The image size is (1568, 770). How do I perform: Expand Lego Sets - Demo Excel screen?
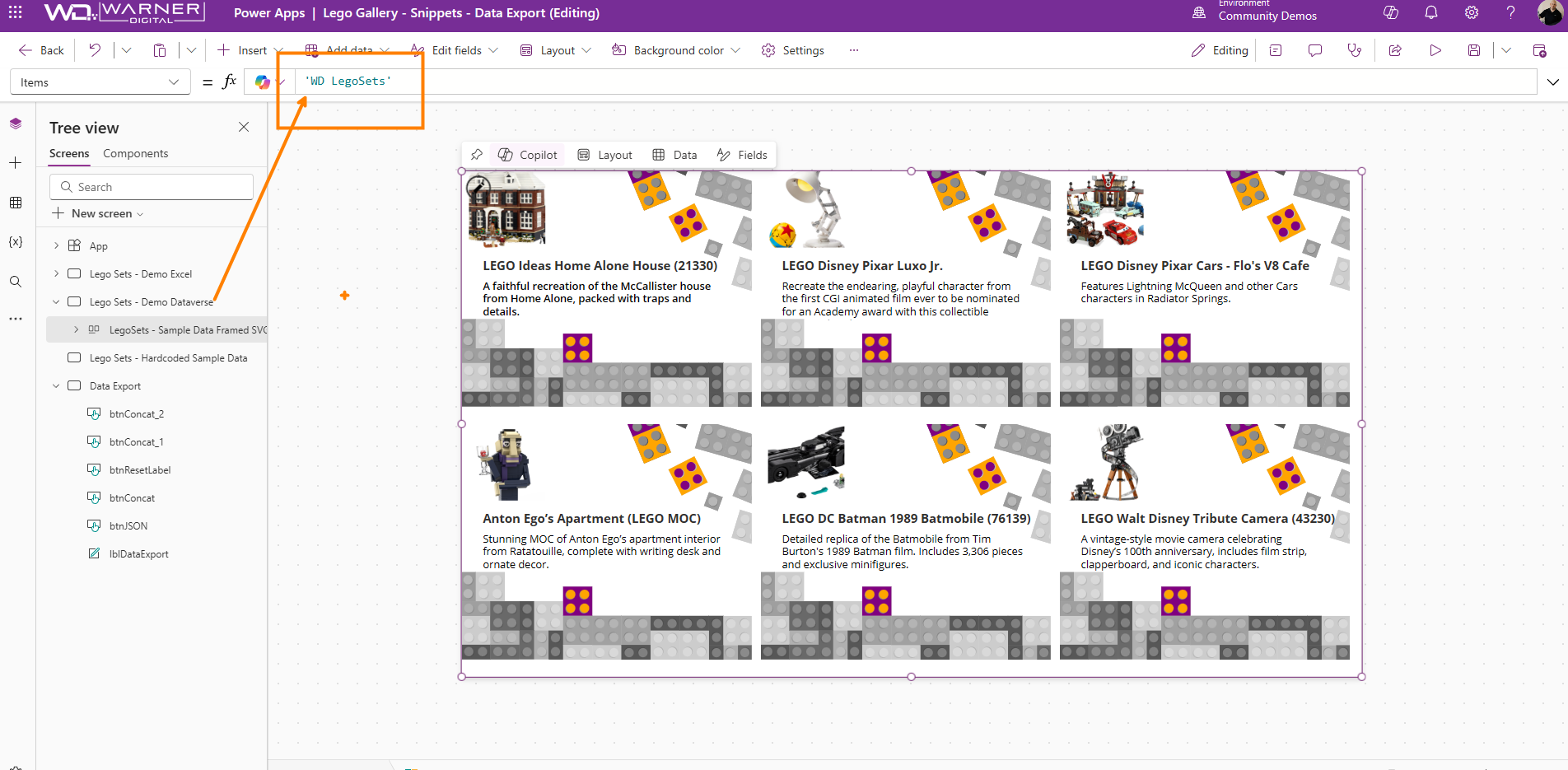[x=56, y=273]
